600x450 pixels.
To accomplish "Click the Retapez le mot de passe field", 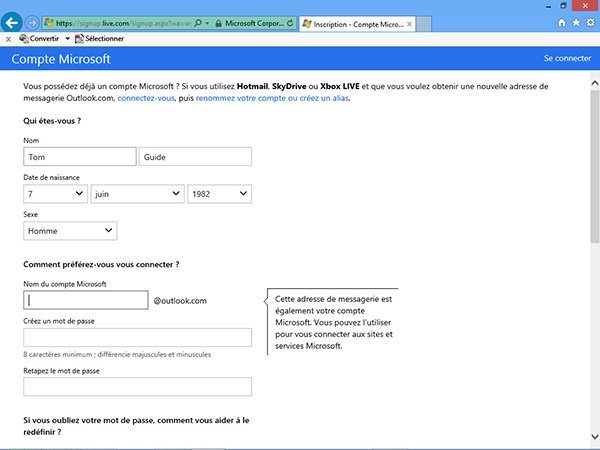I will (137, 386).
